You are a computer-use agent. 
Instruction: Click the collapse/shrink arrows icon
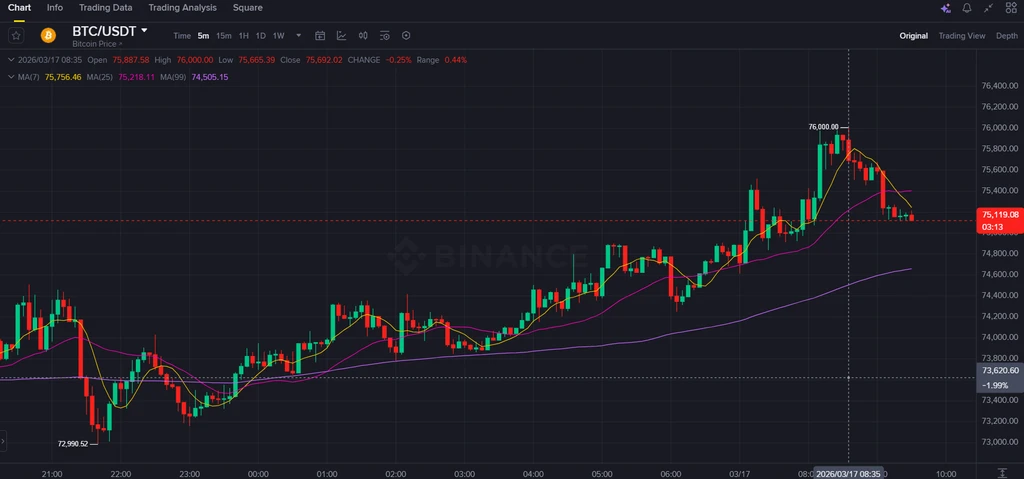[x=989, y=8]
